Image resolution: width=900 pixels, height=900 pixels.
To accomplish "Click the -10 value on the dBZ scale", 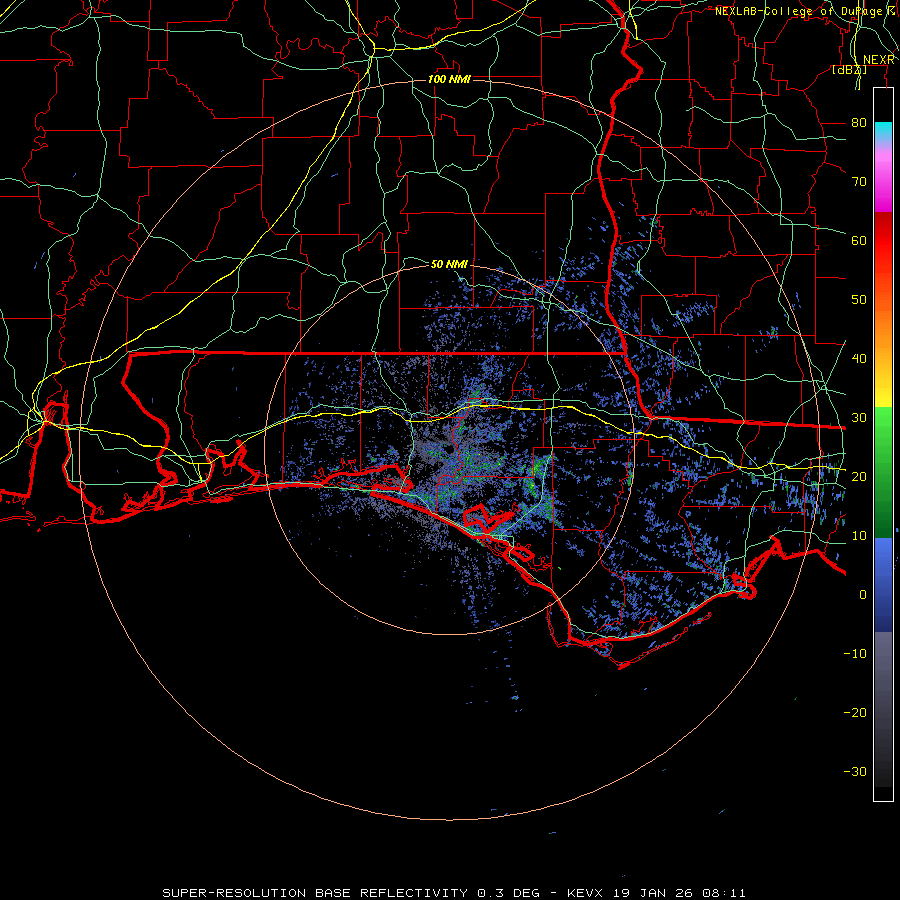I will (855, 654).
